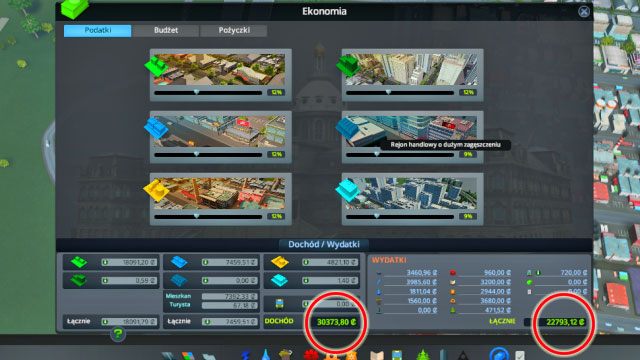640x360 pixels.
Task: Click the 4821,10 industry income field
Action: point(331,262)
